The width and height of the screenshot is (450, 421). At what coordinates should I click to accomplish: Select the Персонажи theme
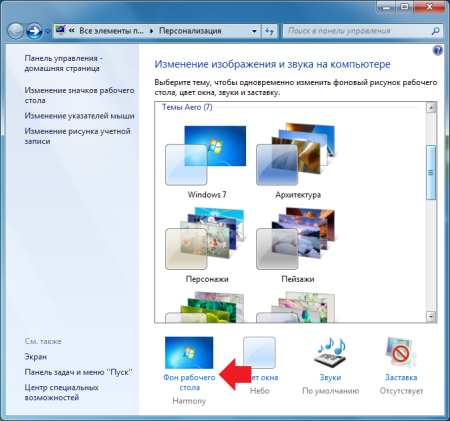pyautogui.click(x=207, y=245)
